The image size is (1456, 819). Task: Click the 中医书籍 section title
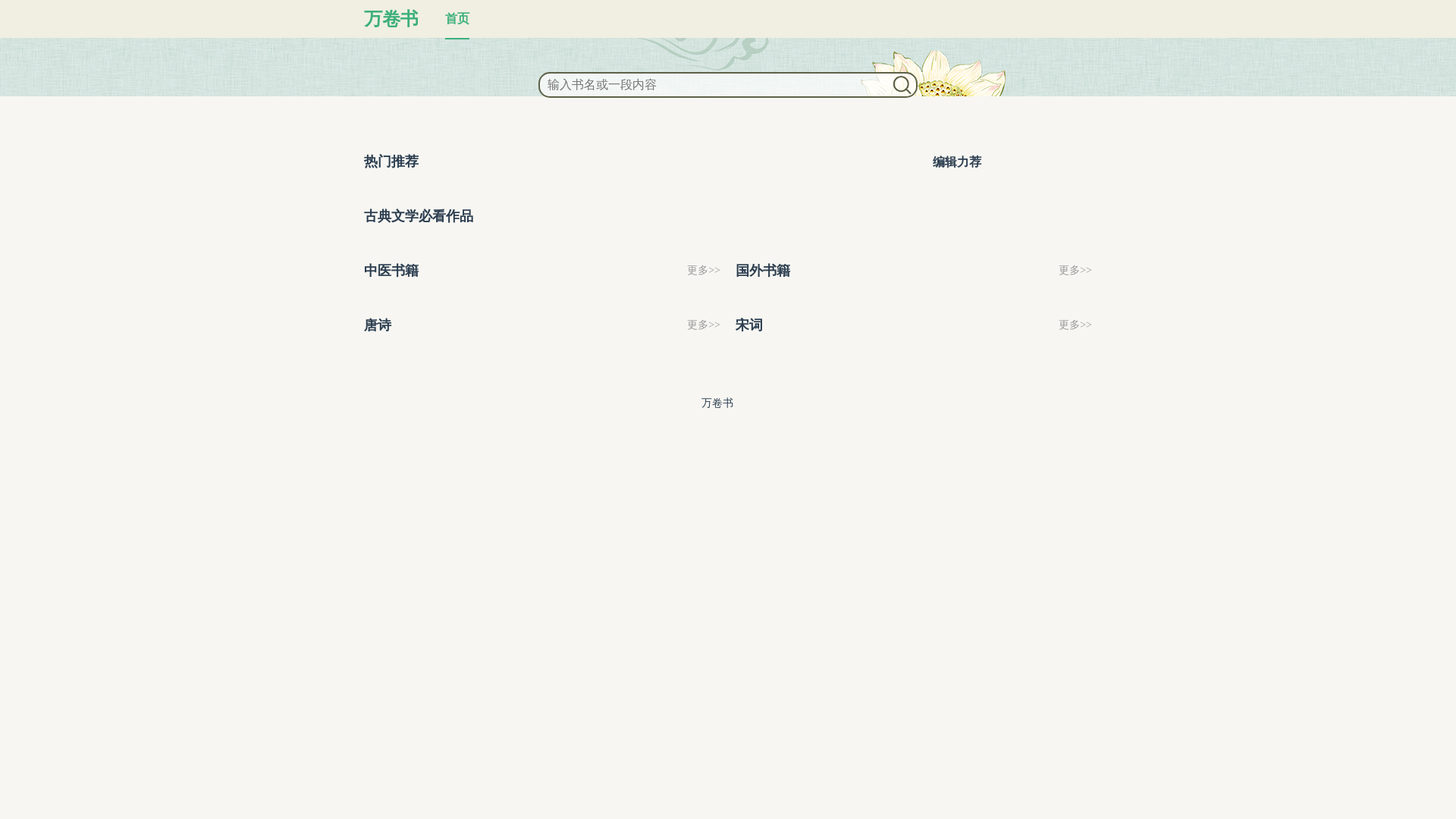(391, 271)
